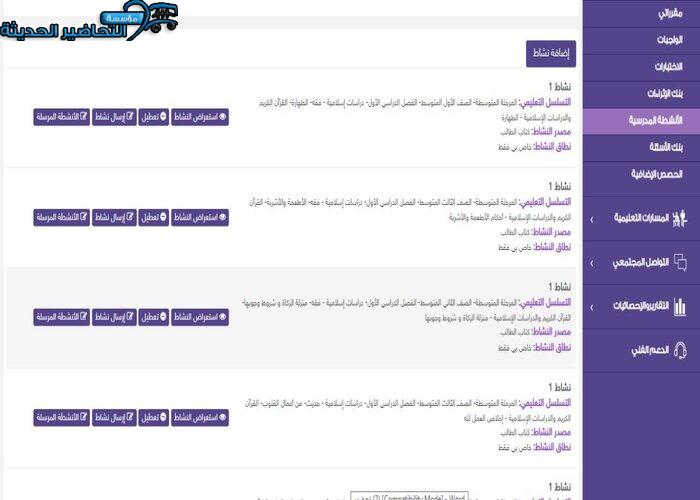
Task: Click the المسارات التعليمية label in sidebar
Action: point(641,218)
